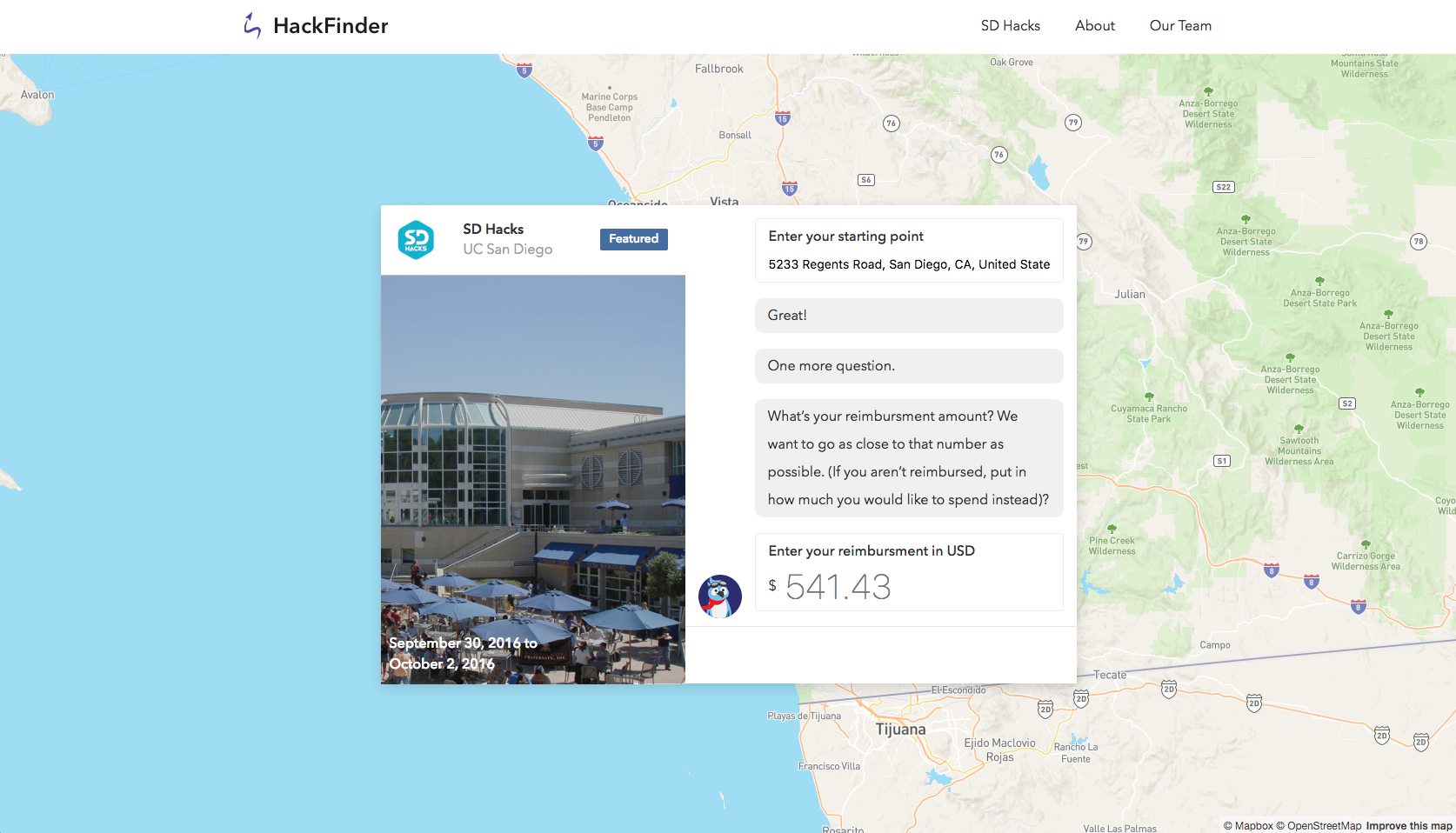Focus the starting point address field
This screenshot has height=833, width=1456.
point(909,264)
